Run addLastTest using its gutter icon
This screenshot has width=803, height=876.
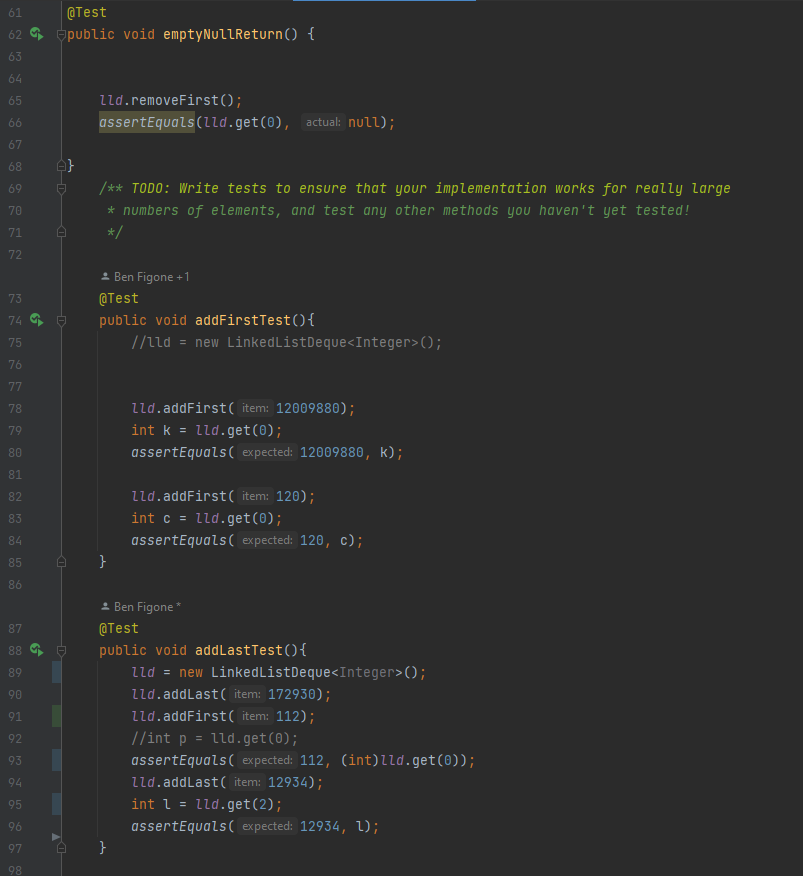tap(37, 650)
